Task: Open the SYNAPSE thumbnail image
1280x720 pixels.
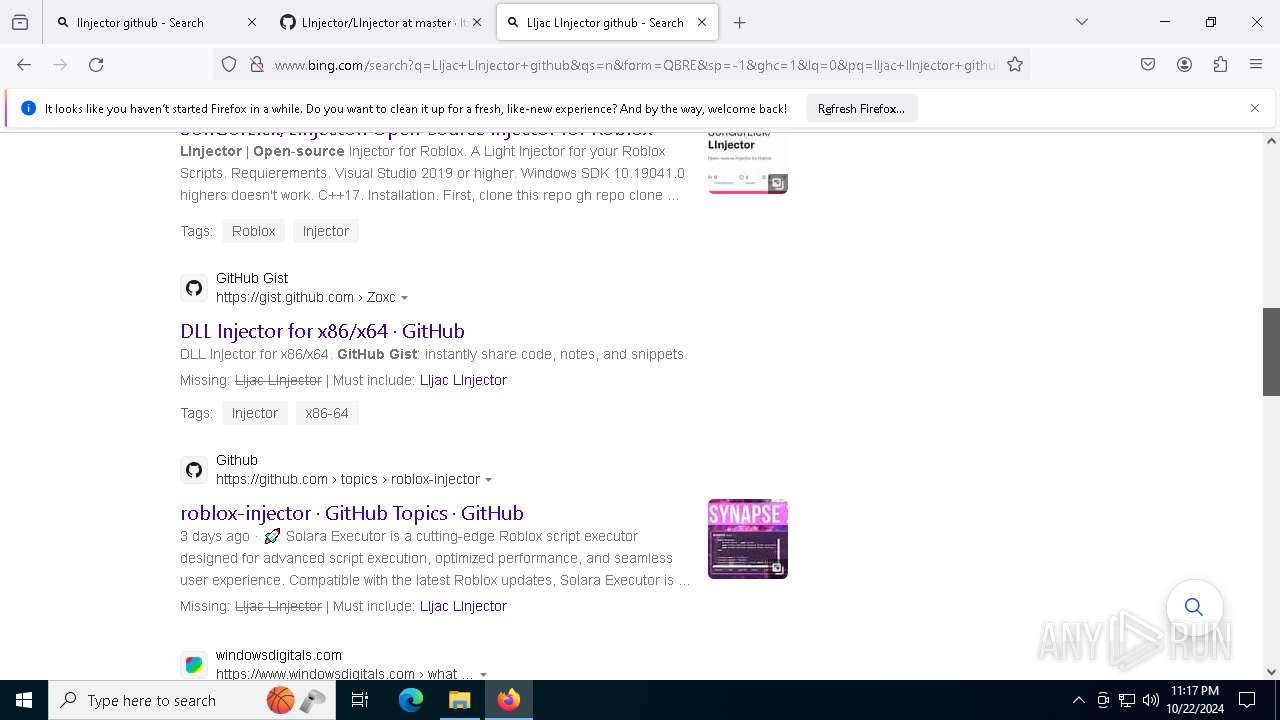Action: (x=747, y=539)
